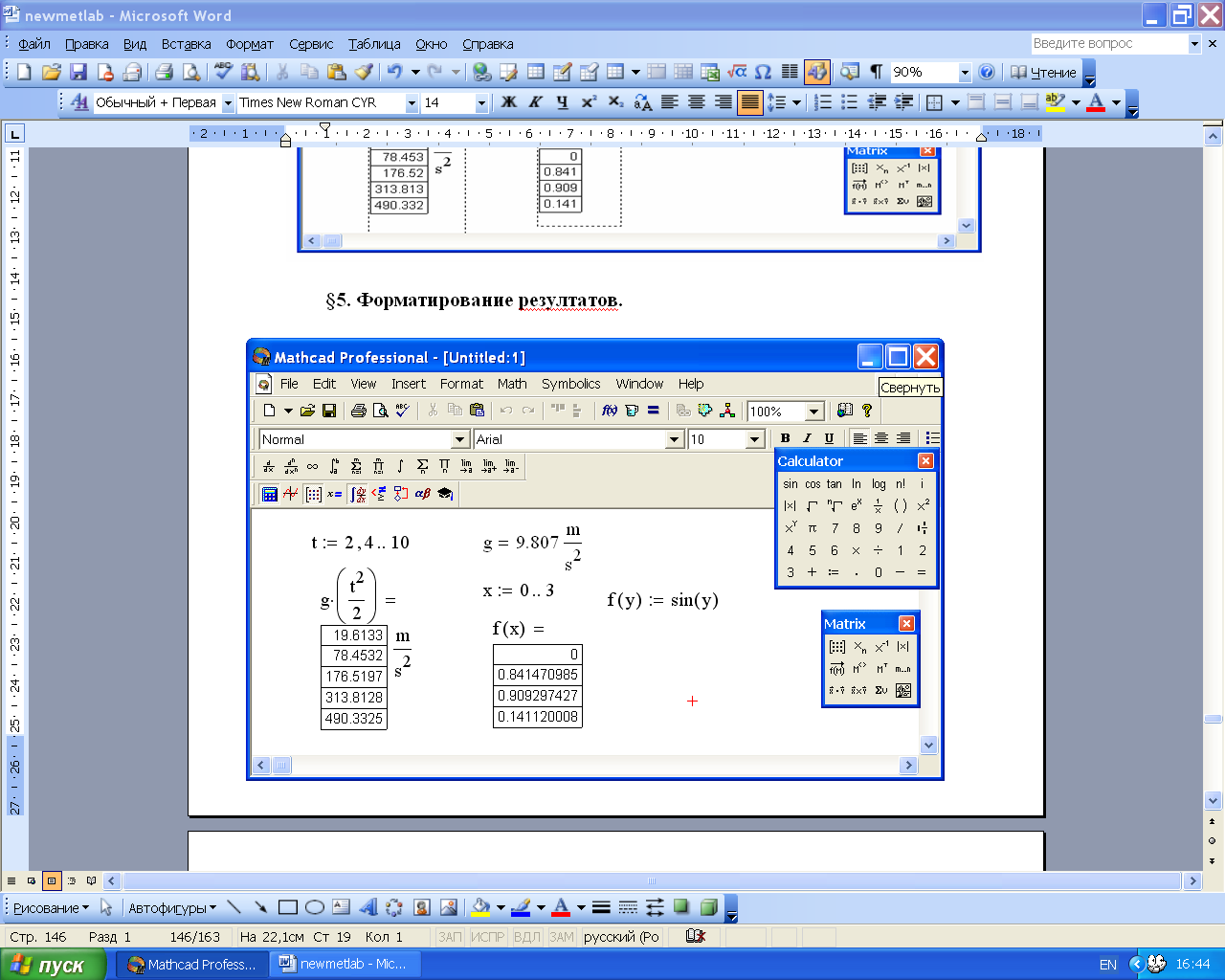Open the equation editor (square root icon)

[x=737, y=73]
